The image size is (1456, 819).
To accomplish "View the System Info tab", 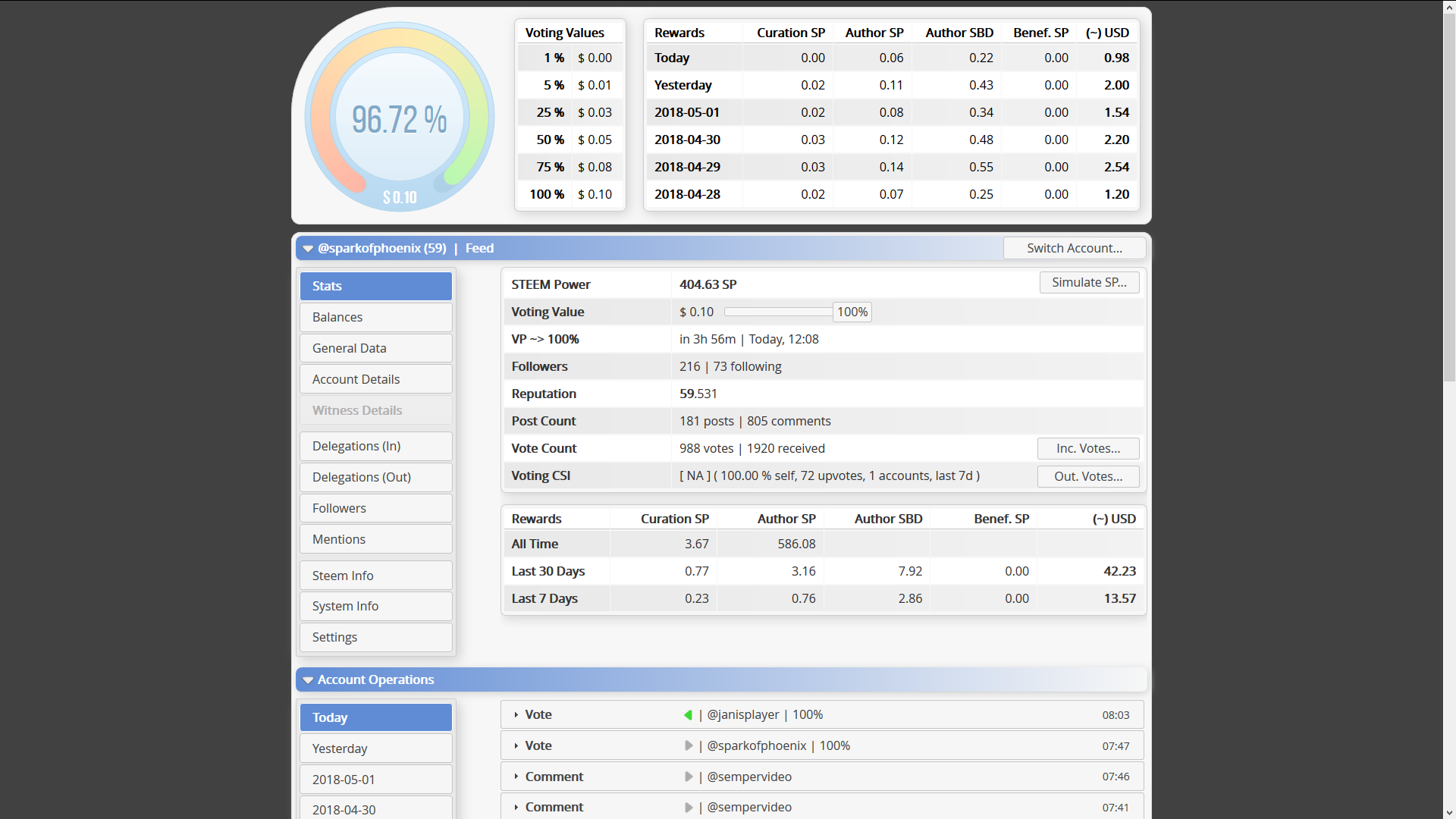I will coord(376,606).
